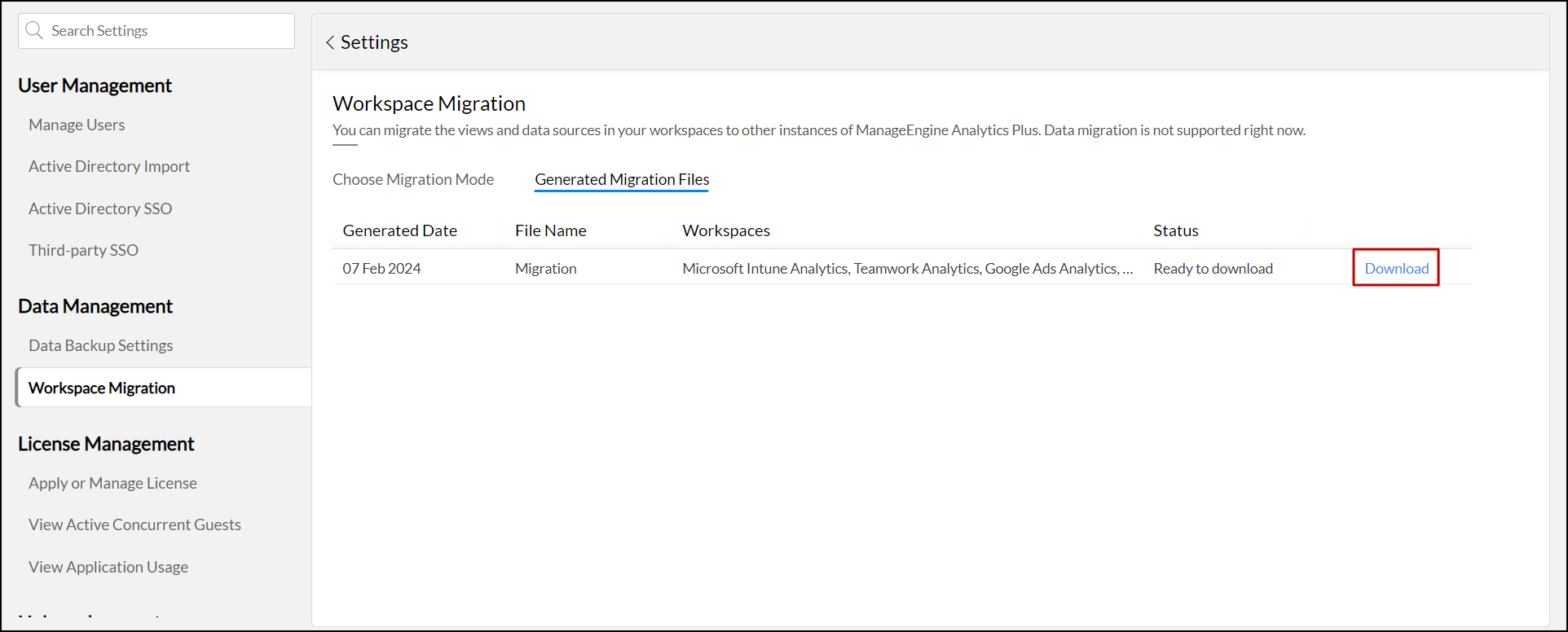Select Generated Migration Files tab
The width and height of the screenshot is (1568, 632).
pyautogui.click(x=622, y=179)
